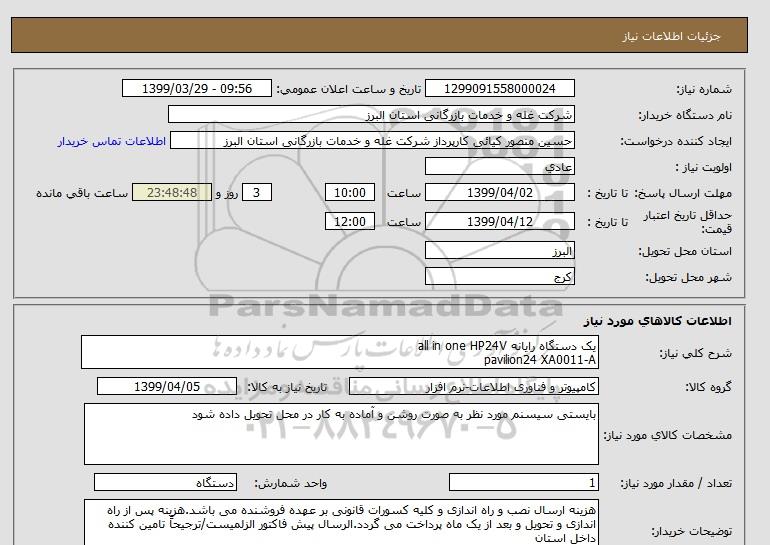Click the delivery province field 'البرز'

coord(499,251)
